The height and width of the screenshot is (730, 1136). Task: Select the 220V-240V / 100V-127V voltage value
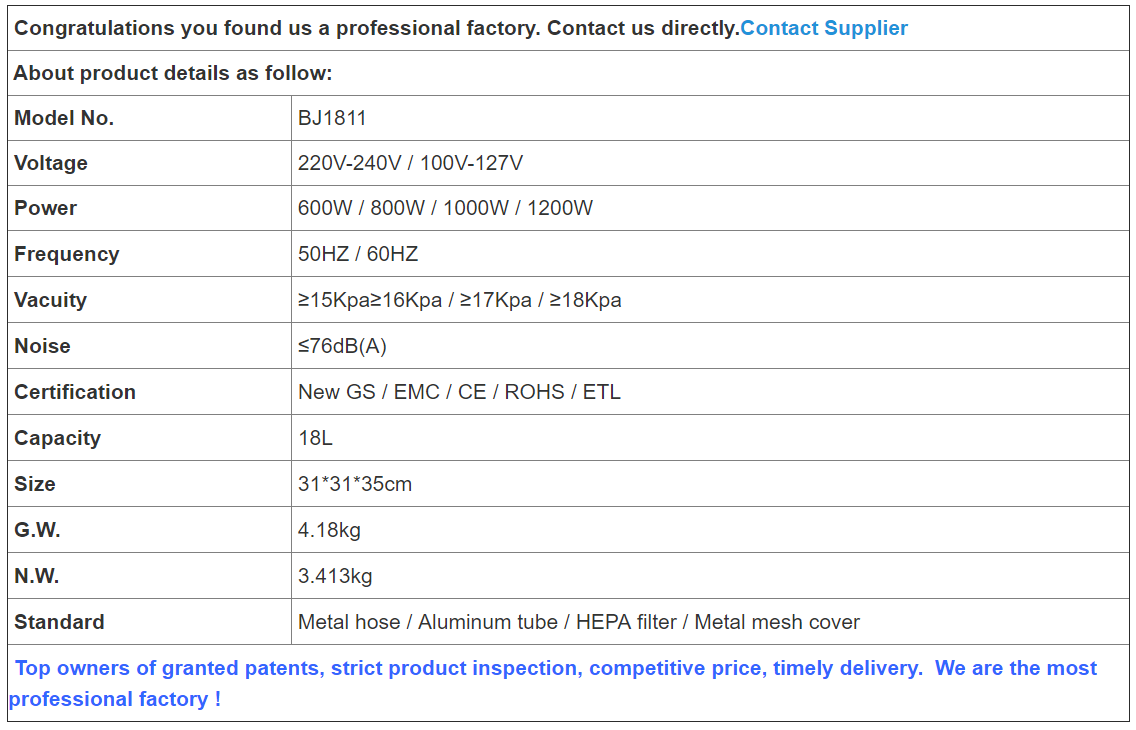tap(410, 163)
